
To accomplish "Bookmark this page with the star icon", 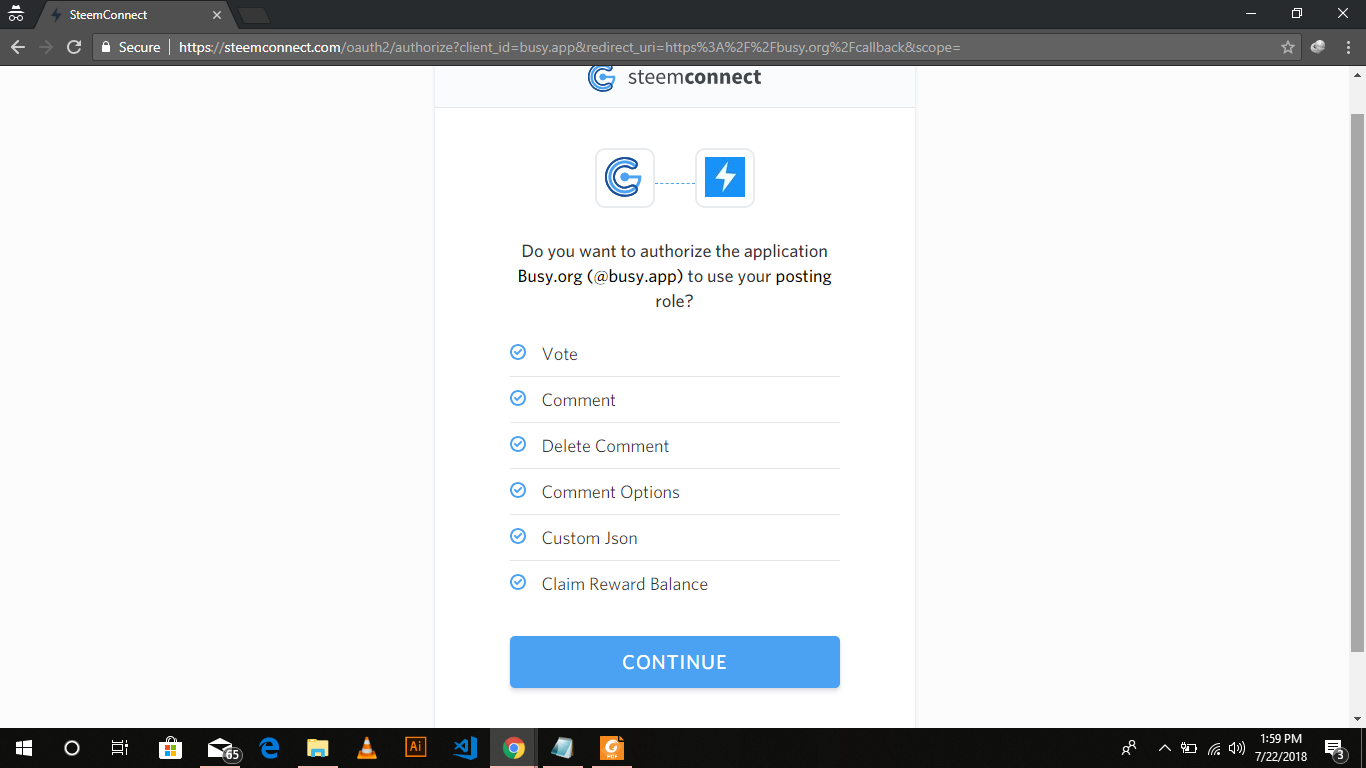I will point(1288,47).
